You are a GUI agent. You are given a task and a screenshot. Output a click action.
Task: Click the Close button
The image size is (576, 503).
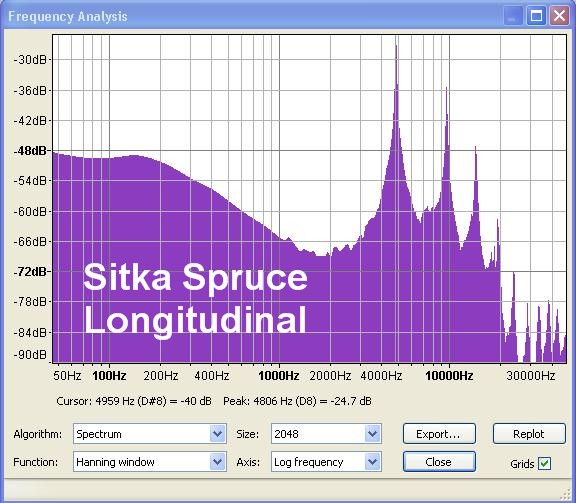[439, 461]
